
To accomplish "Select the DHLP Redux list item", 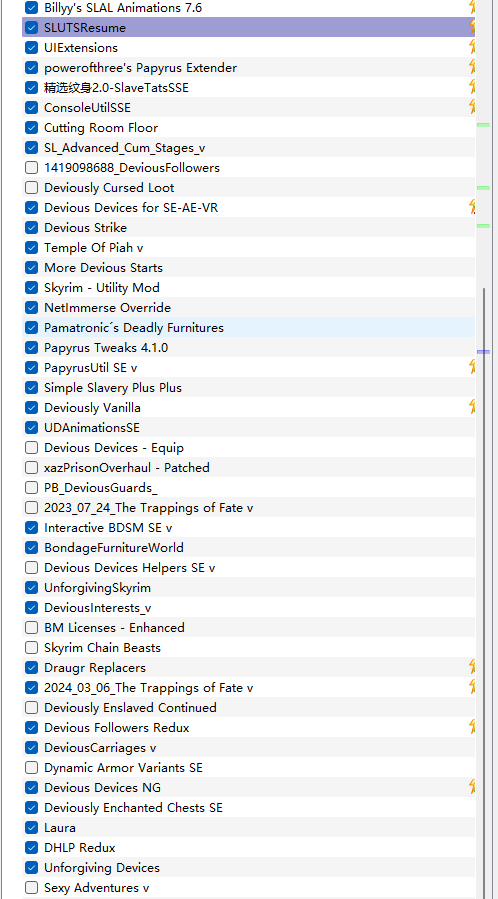I will click(x=249, y=847).
